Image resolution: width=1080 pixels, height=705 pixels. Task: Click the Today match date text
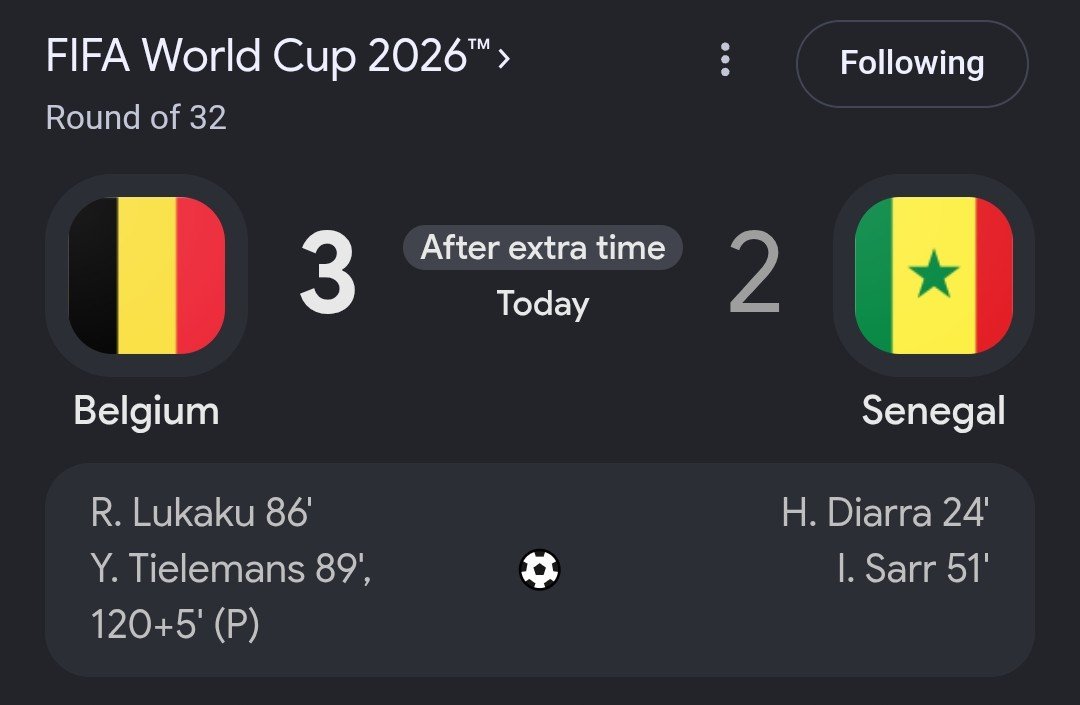[543, 304]
